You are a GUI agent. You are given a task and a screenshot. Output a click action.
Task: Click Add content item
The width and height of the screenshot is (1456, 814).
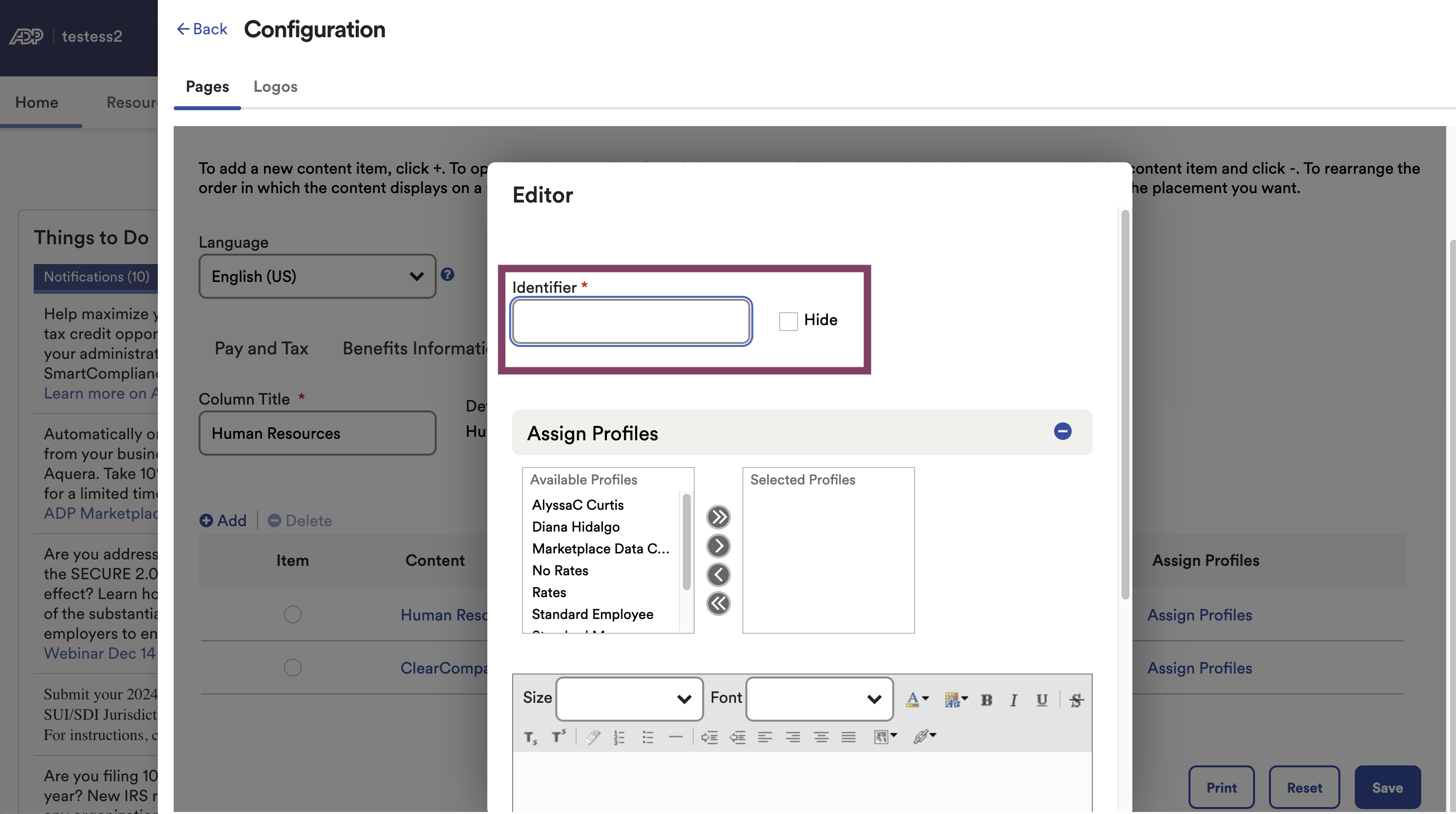click(223, 521)
